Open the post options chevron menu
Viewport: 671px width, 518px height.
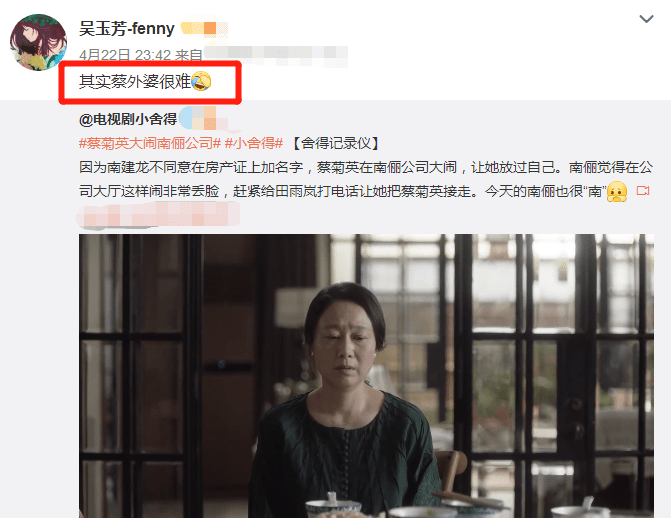point(646,19)
